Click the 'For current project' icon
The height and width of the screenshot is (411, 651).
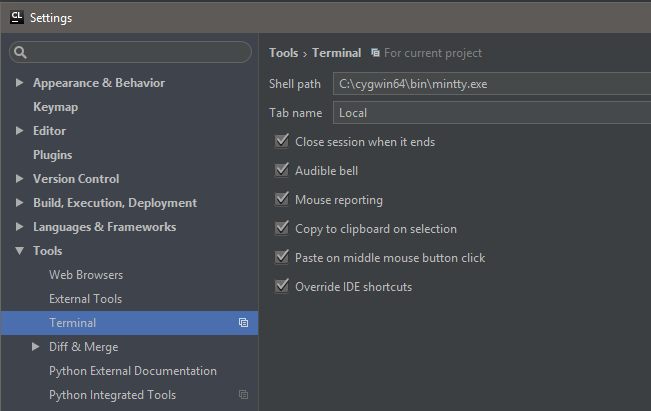(375, 53)
